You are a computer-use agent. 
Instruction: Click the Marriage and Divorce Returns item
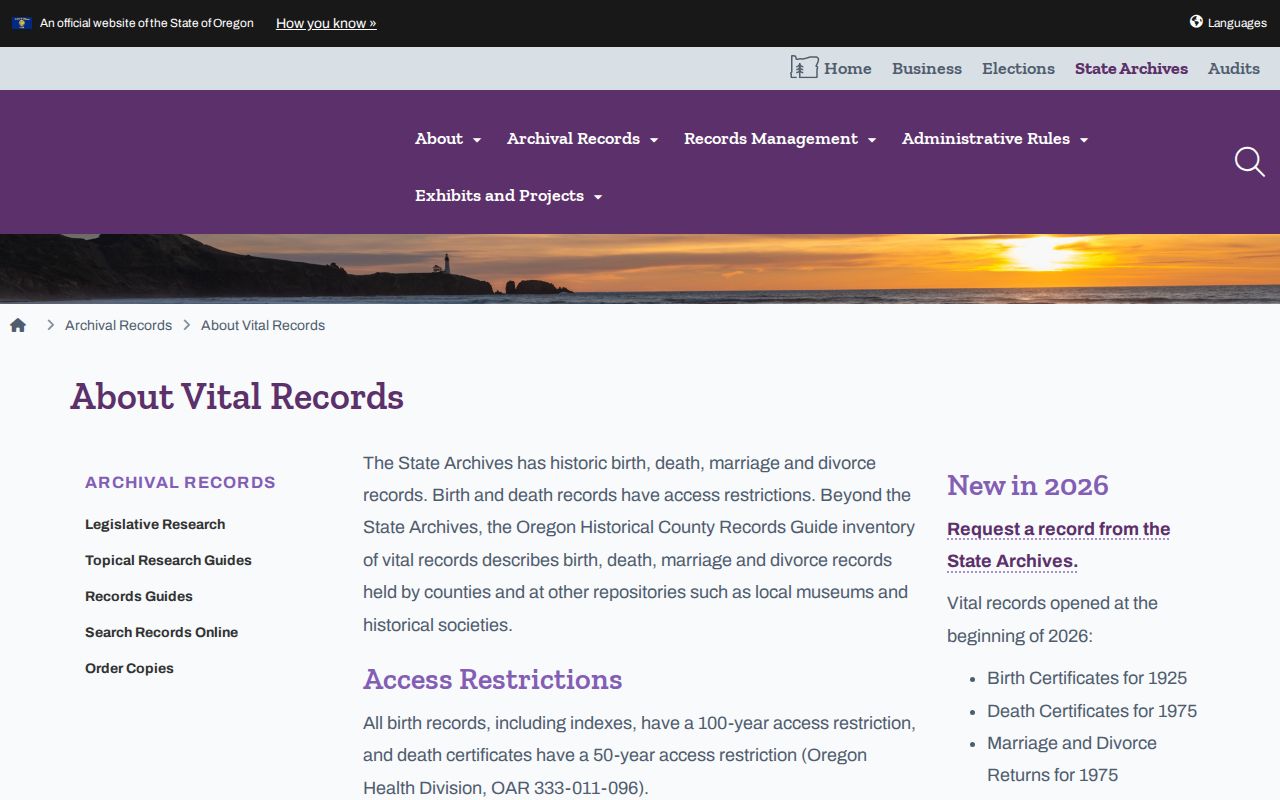[1072, 759]
